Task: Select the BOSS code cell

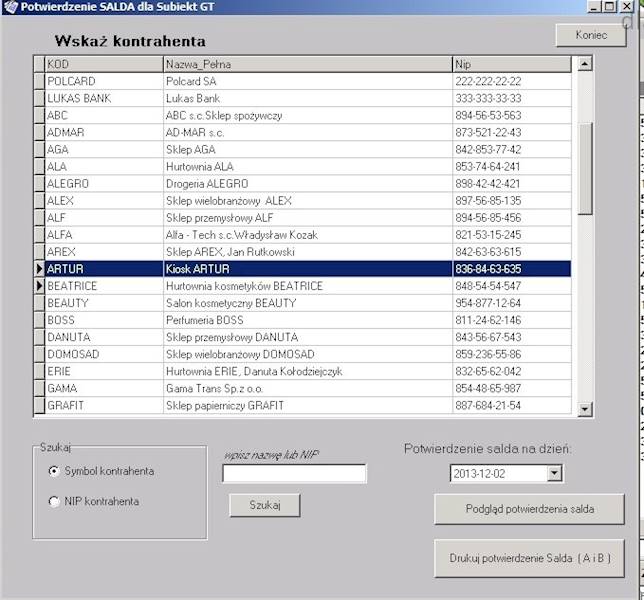Action: pyautogui.click(x=104, y=320)
